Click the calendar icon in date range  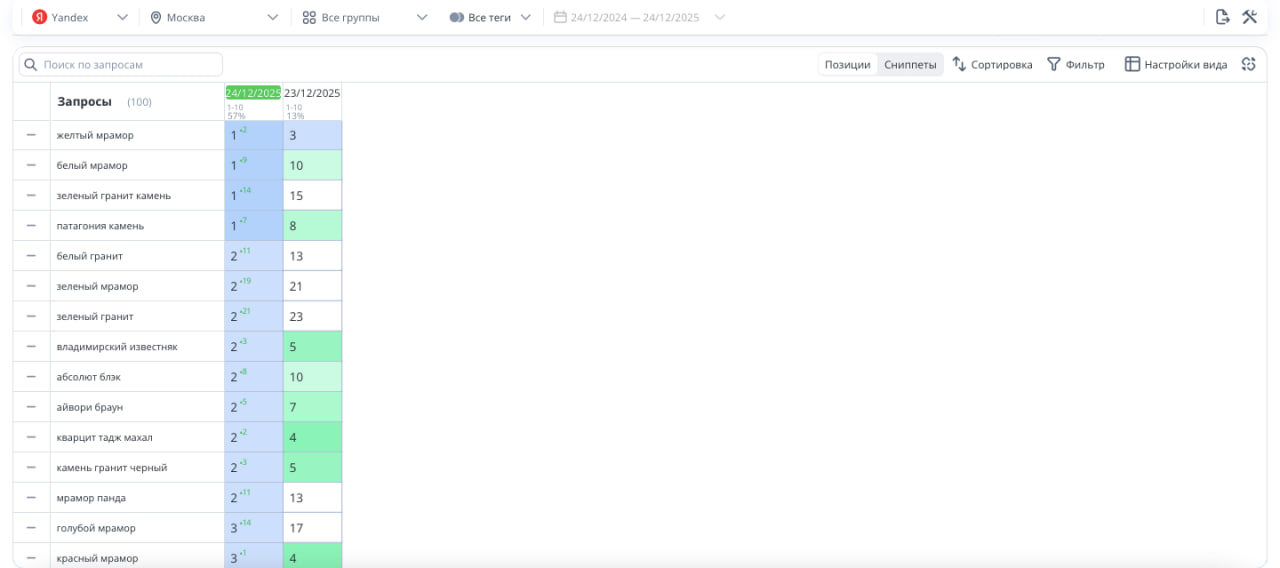tap(560, 17)
